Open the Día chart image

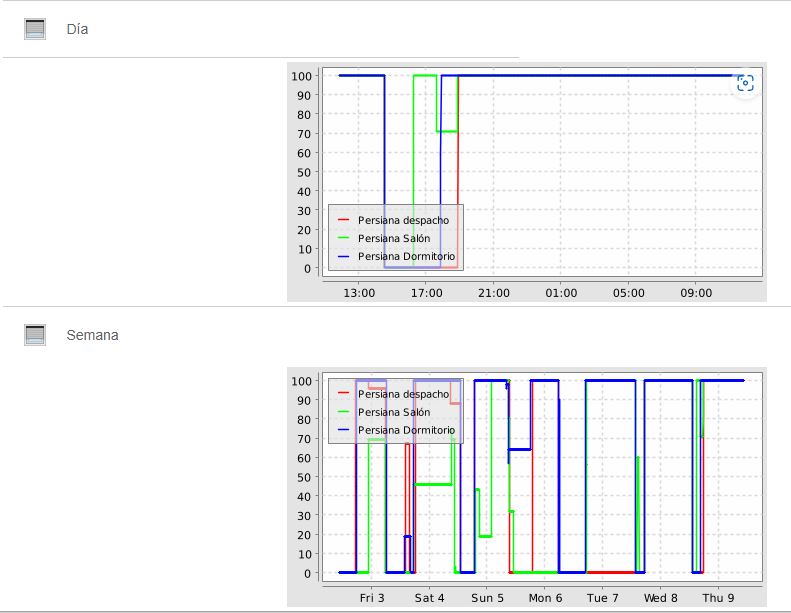point(527,182)
